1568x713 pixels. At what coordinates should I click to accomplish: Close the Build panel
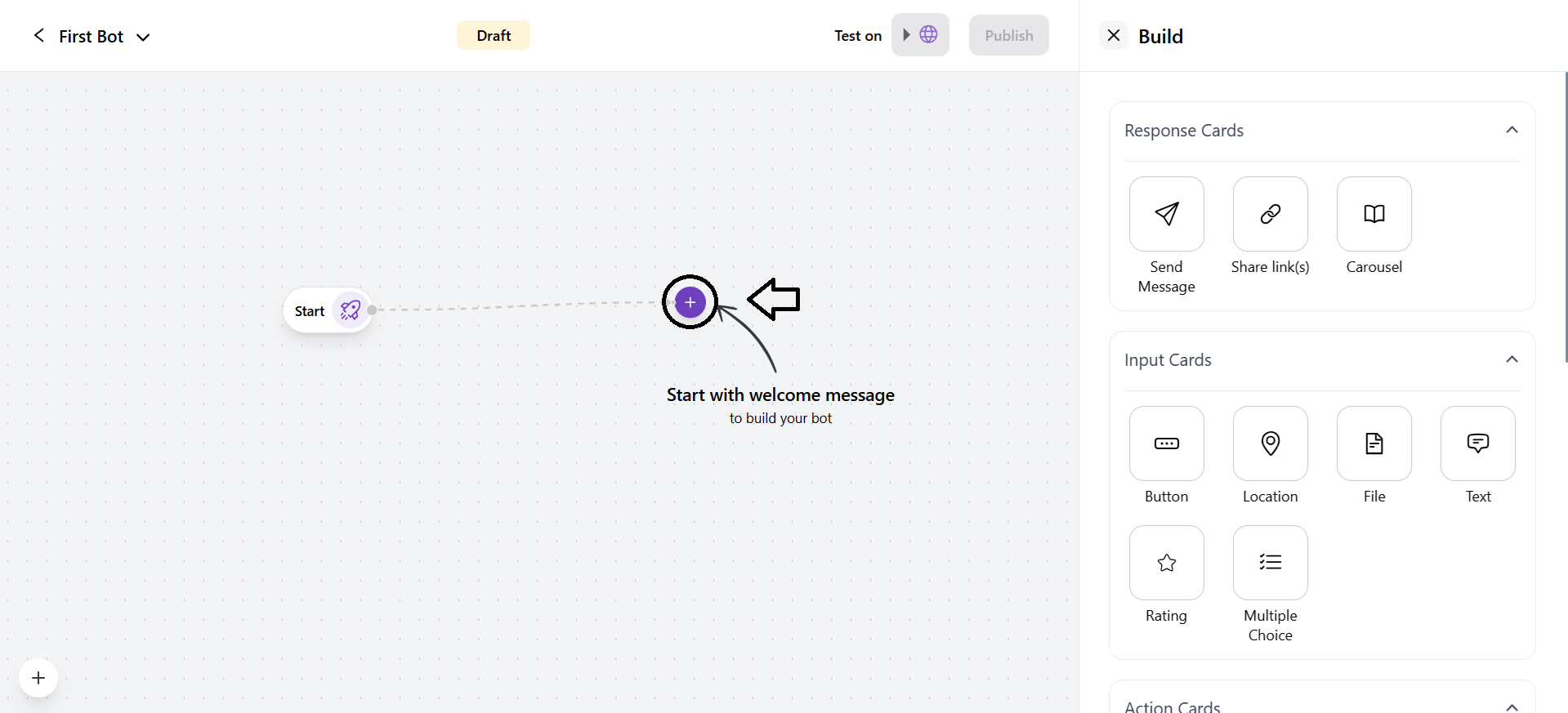(x=1113, y=35)
